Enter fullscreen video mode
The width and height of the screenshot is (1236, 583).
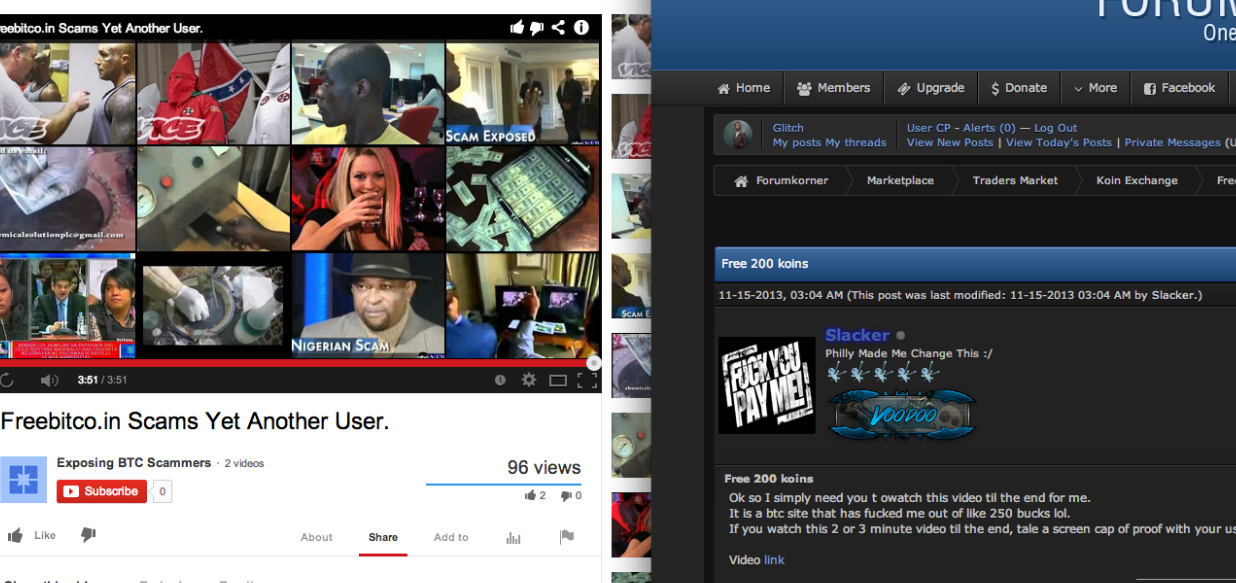pos(587,380)
